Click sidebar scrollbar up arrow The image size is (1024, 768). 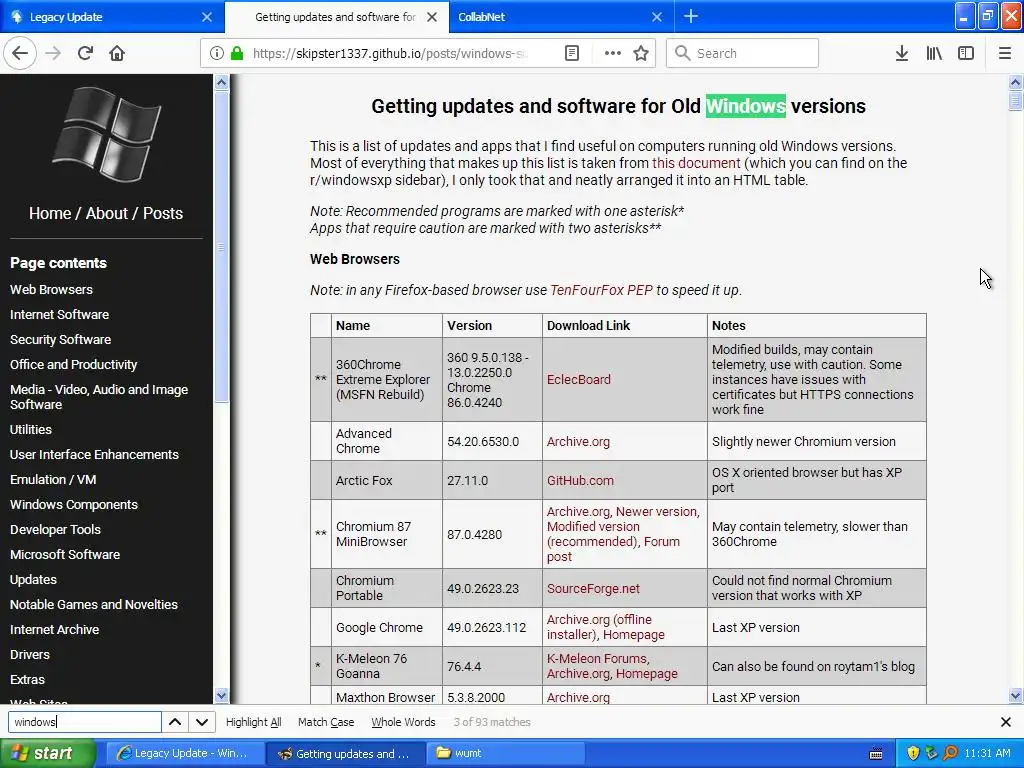pos(221,82)
